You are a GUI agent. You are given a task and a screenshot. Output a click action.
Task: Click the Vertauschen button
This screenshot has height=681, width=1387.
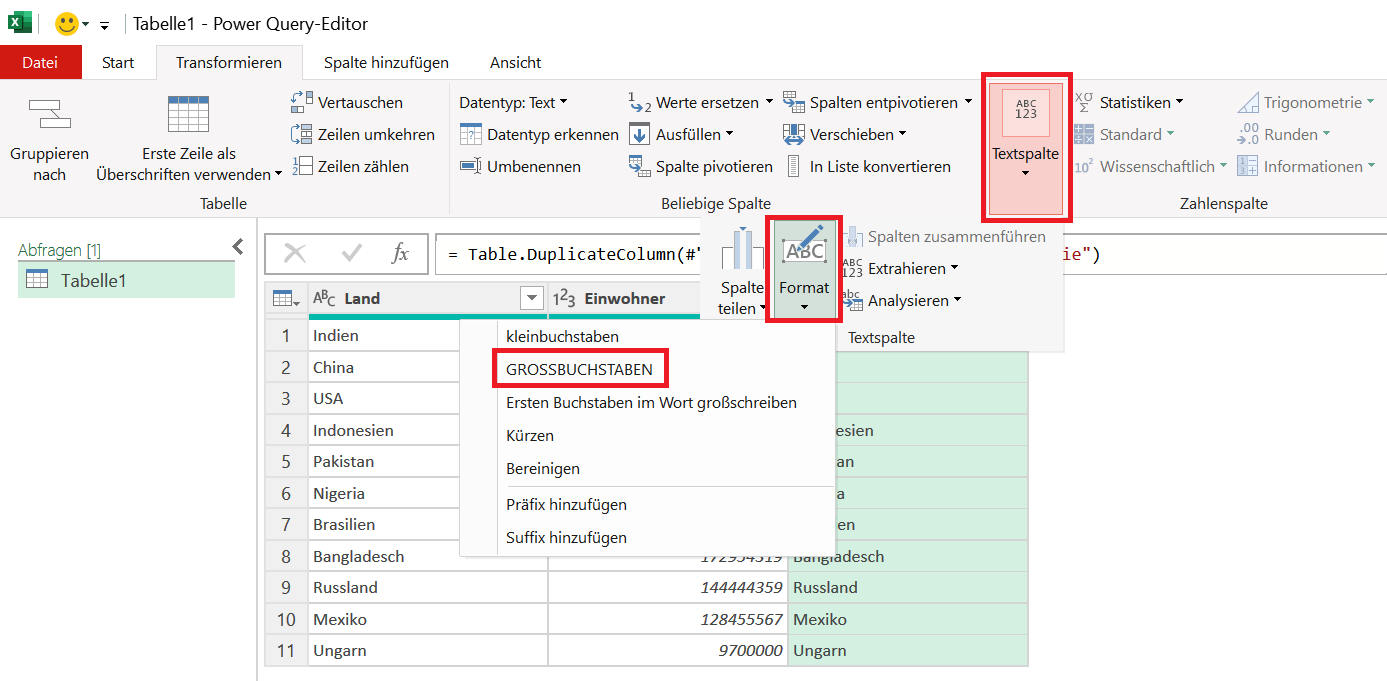coord(347,102)
